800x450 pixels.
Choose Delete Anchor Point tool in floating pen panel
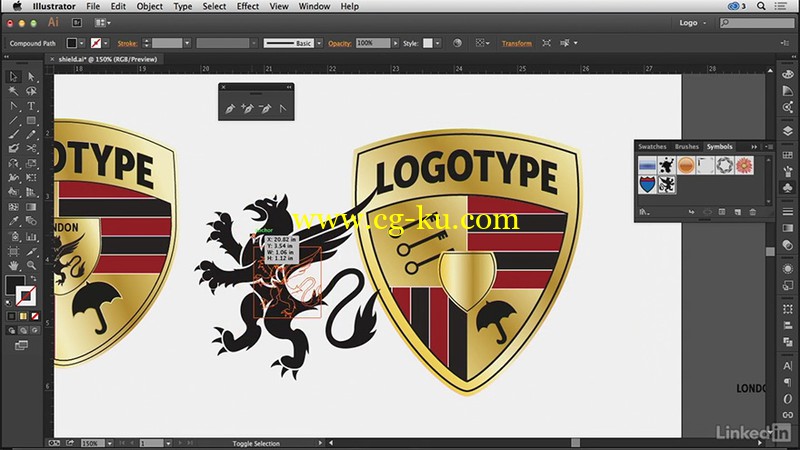pyautogui.click(x=265, y=108)
